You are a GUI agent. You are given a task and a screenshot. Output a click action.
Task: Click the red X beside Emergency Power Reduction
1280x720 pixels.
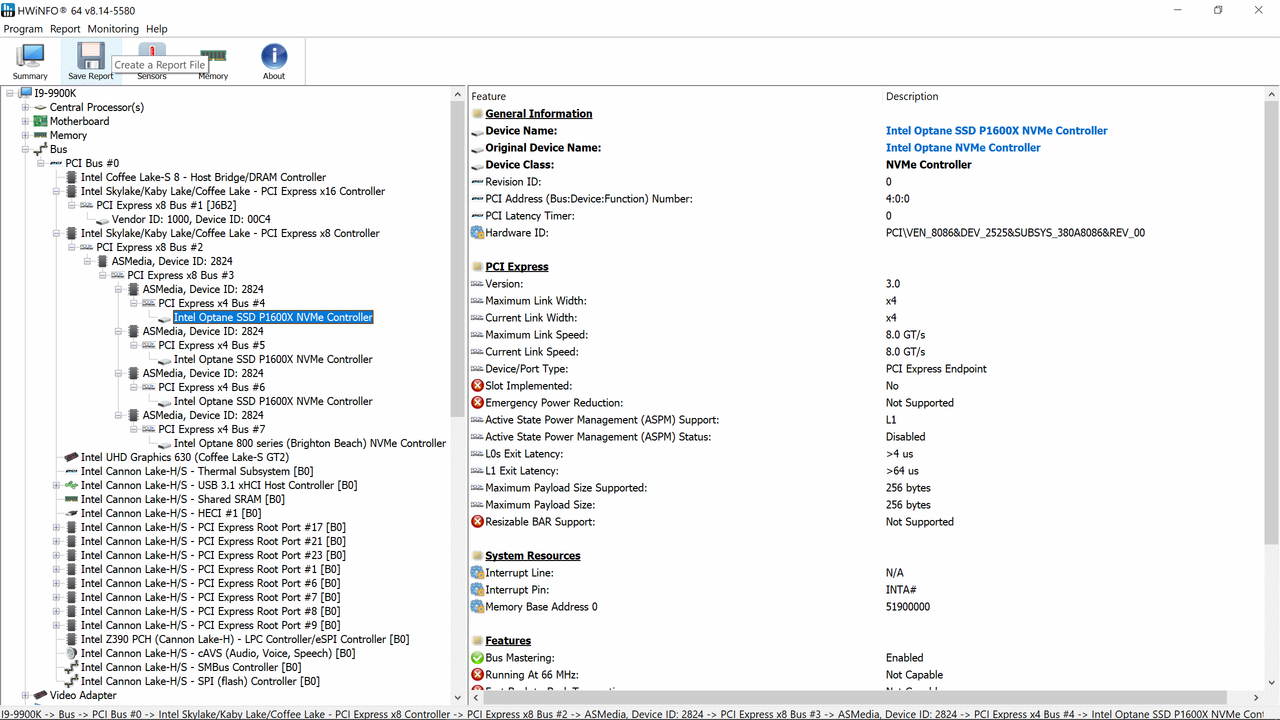[477, 403]
